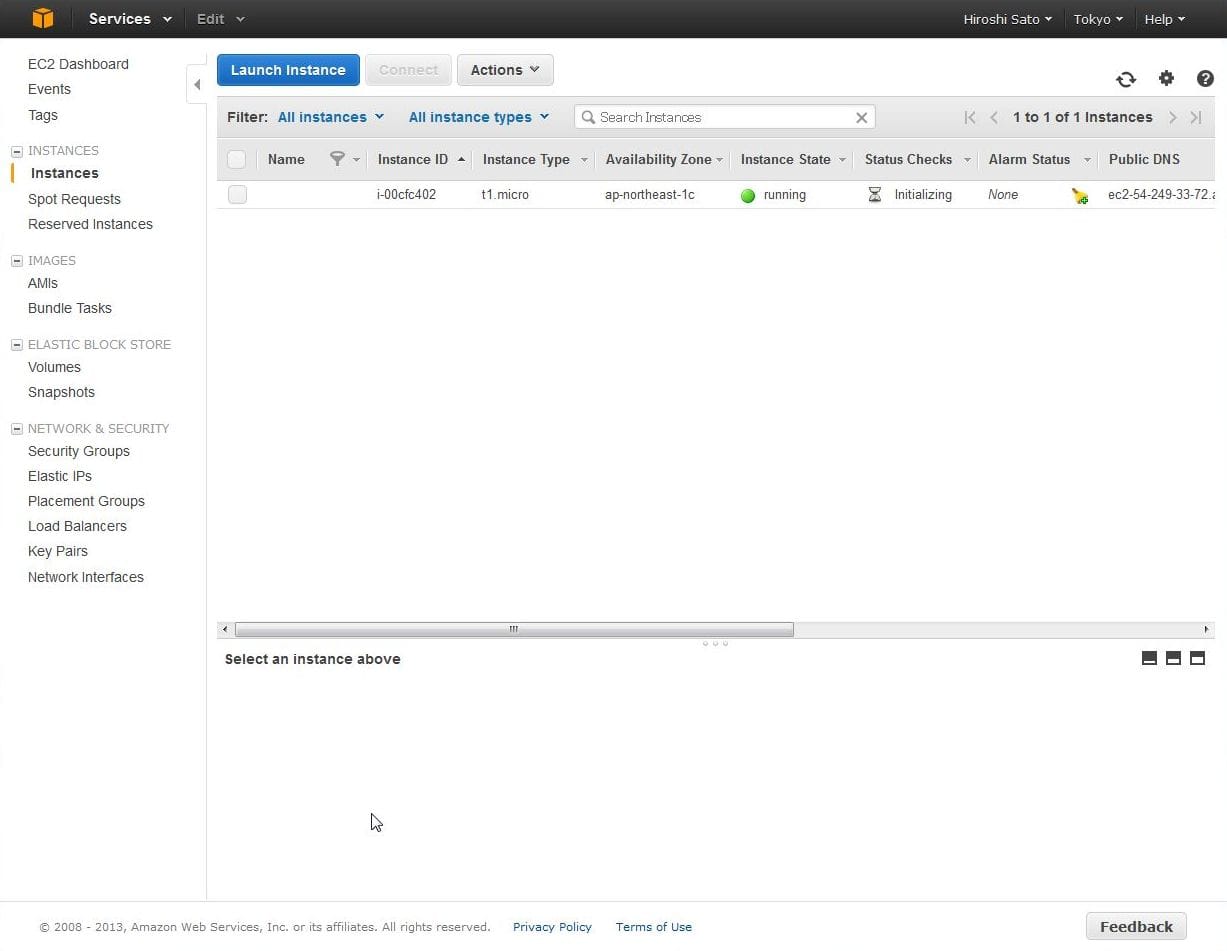Maximize the bottom details pane

[1197, 658]
